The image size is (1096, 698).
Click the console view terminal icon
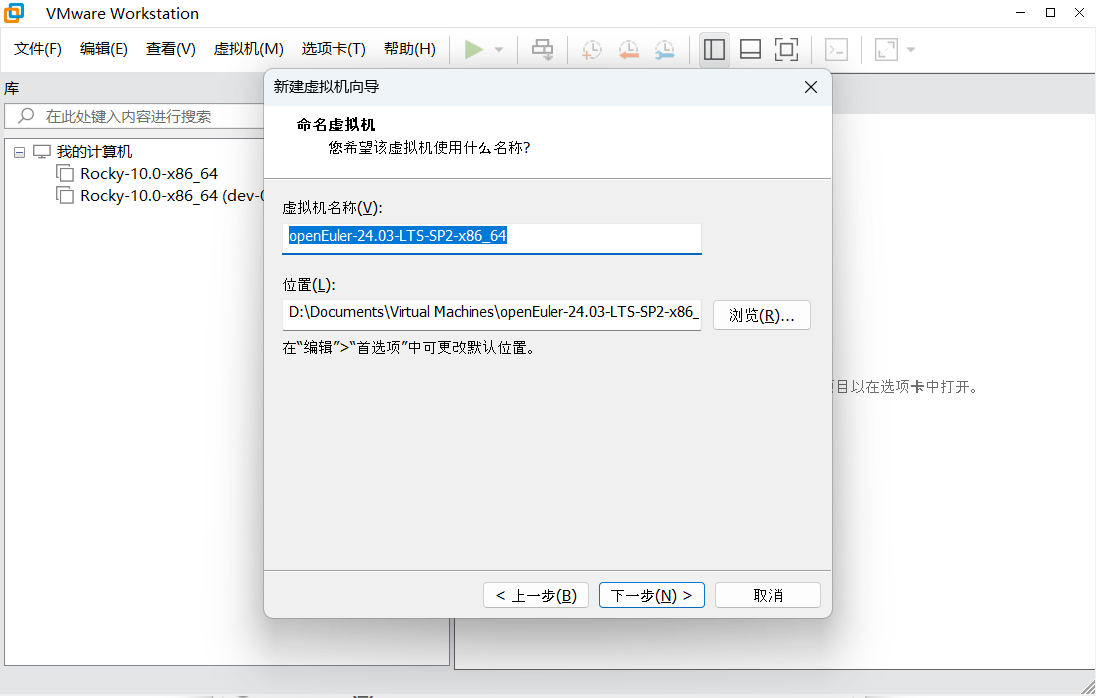tap(836, 50)
